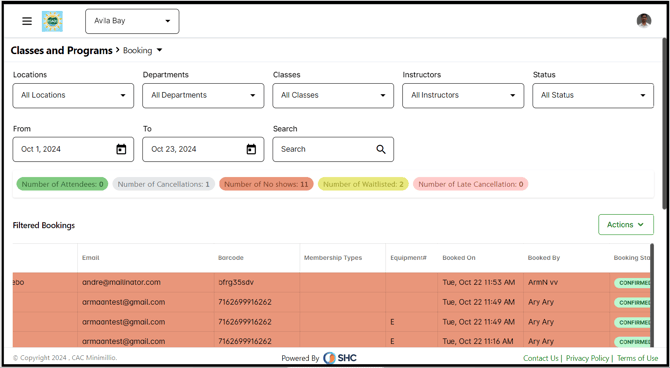
Task: Open the user profile avatar
Action: pyautogui.click(x=644, y=21)
